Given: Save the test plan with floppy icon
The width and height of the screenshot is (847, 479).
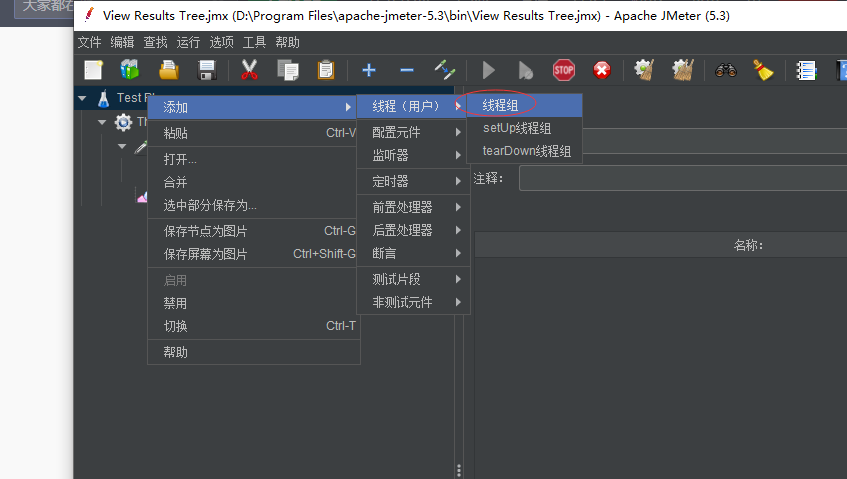Looking at the screenshot, I should [207, 70].
